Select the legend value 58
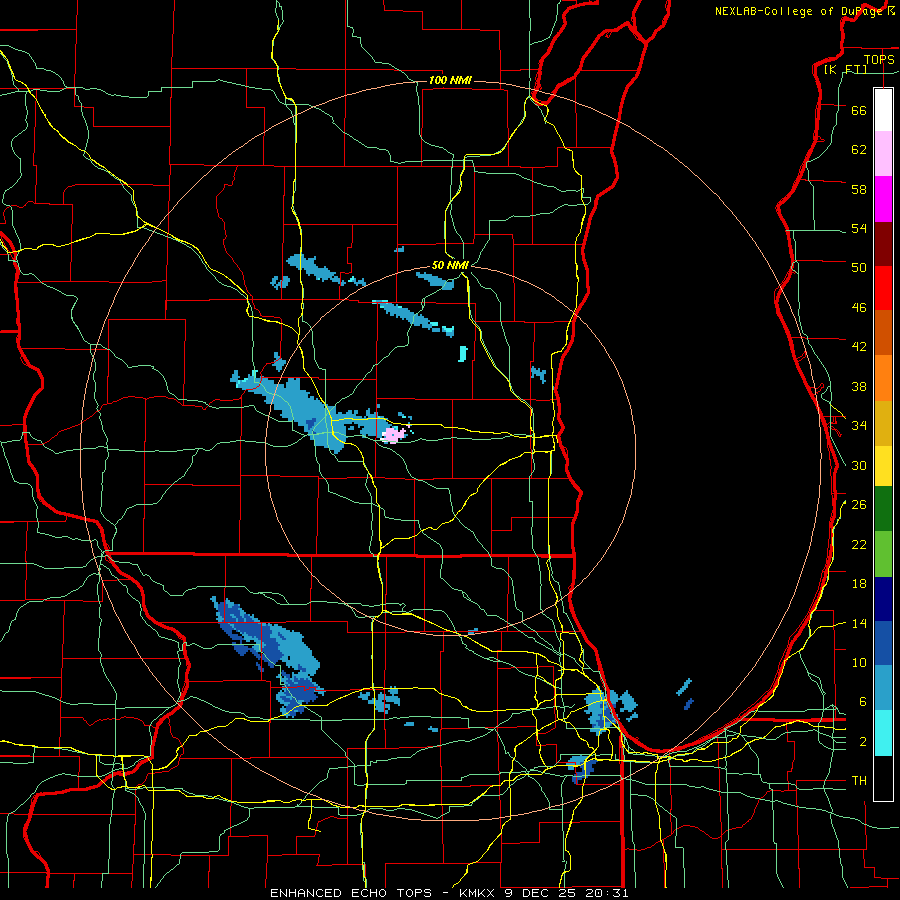Image resolution: width=900 pixels, height=900 pixels. coord(859,189)
